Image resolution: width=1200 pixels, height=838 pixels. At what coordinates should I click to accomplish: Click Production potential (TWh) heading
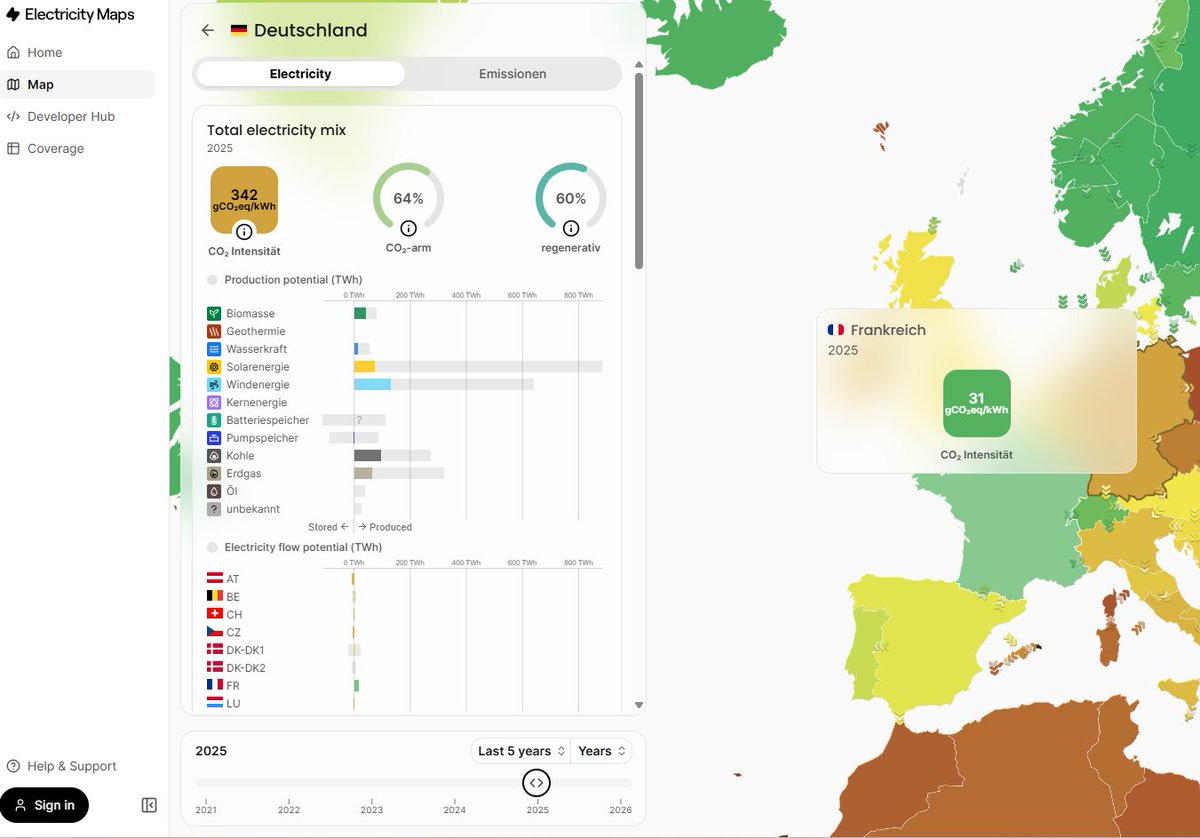[293, 280]
